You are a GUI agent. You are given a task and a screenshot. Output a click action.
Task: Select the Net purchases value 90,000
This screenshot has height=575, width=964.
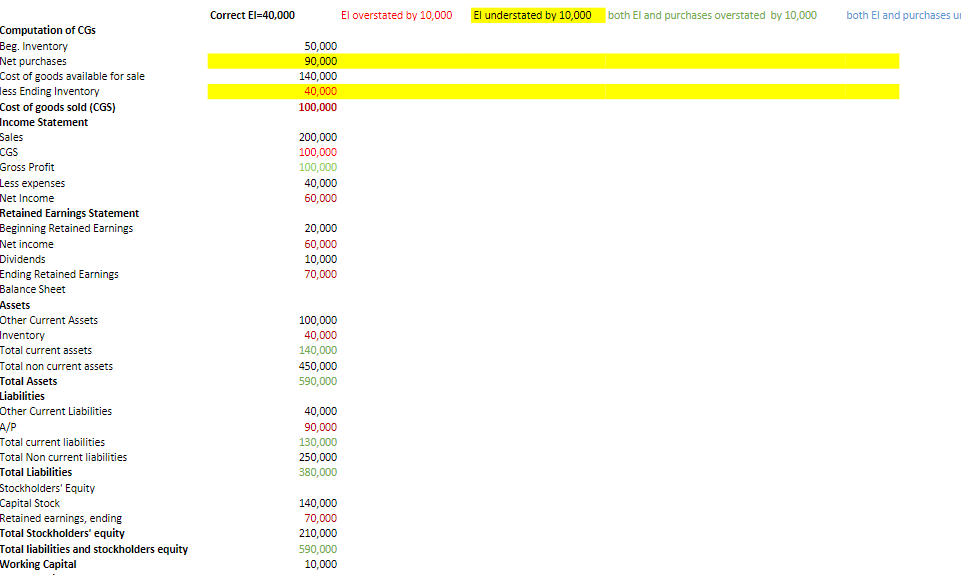click(x=320, y=61)
